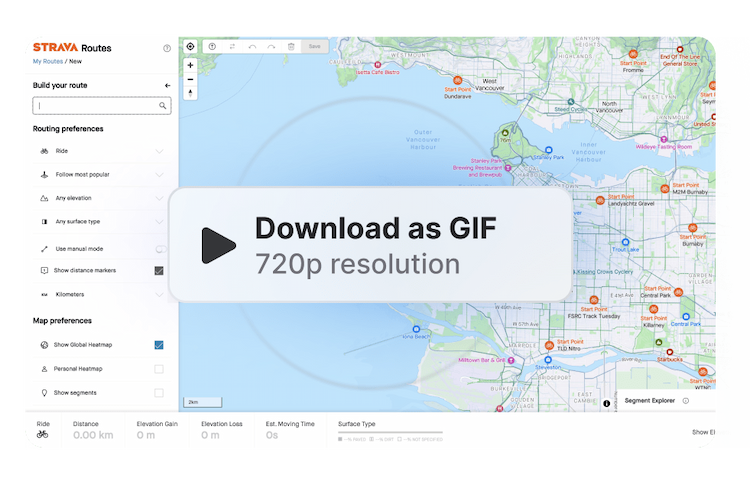This screenshot has width=750, height=482.
Task: Click the undo arrow in map toolbar
Action: click(x=252, y=46)
